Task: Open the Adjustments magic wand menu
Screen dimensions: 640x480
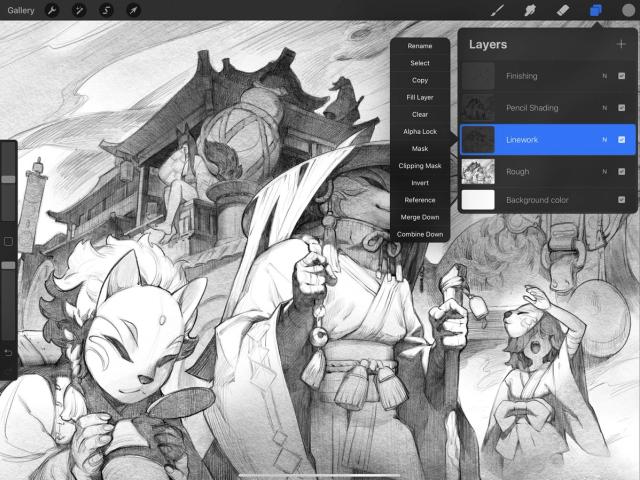Action: click(x=79, y=10)
